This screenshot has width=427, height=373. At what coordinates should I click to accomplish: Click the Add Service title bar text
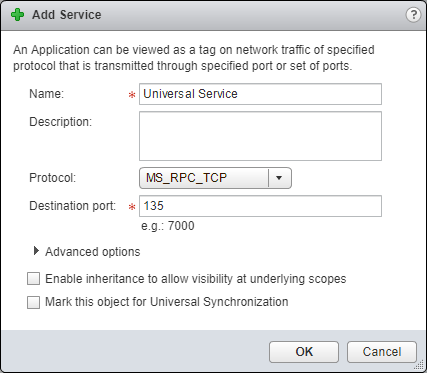67,15
